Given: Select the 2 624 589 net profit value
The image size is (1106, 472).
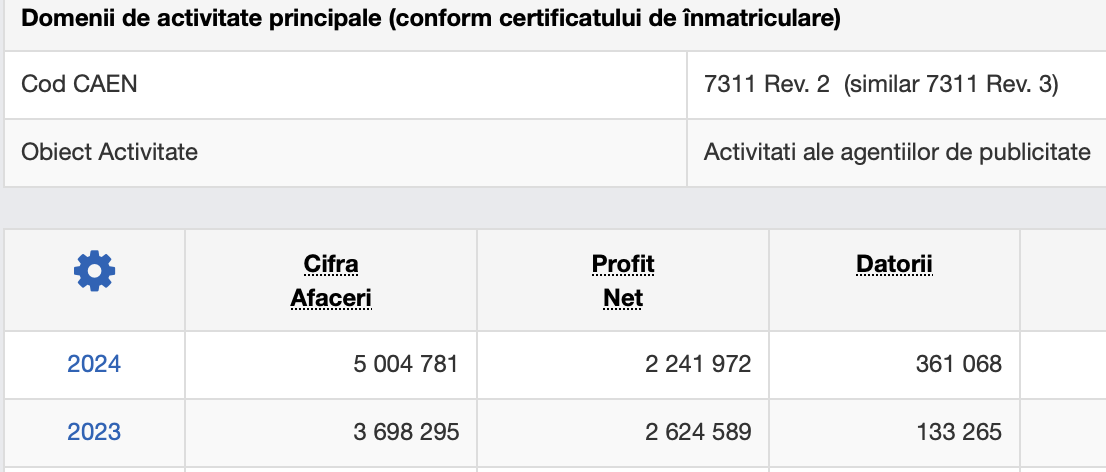Looking at the screenshot, I should coord(698,432).
